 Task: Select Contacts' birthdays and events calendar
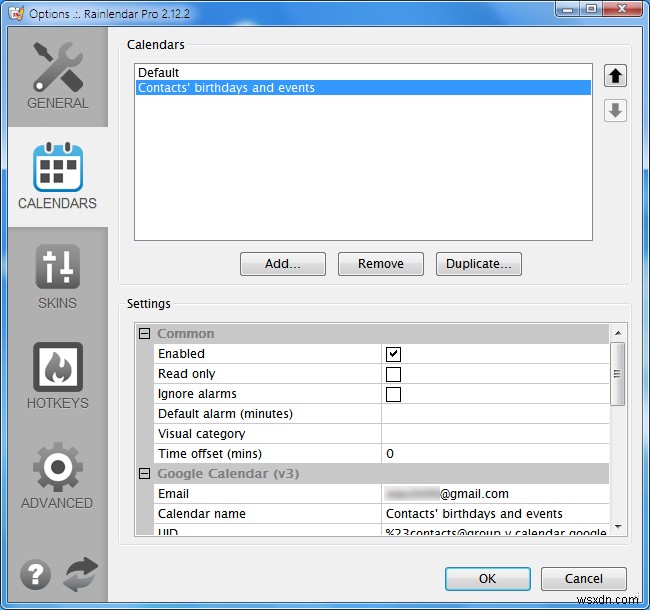[x=363, y=87]
